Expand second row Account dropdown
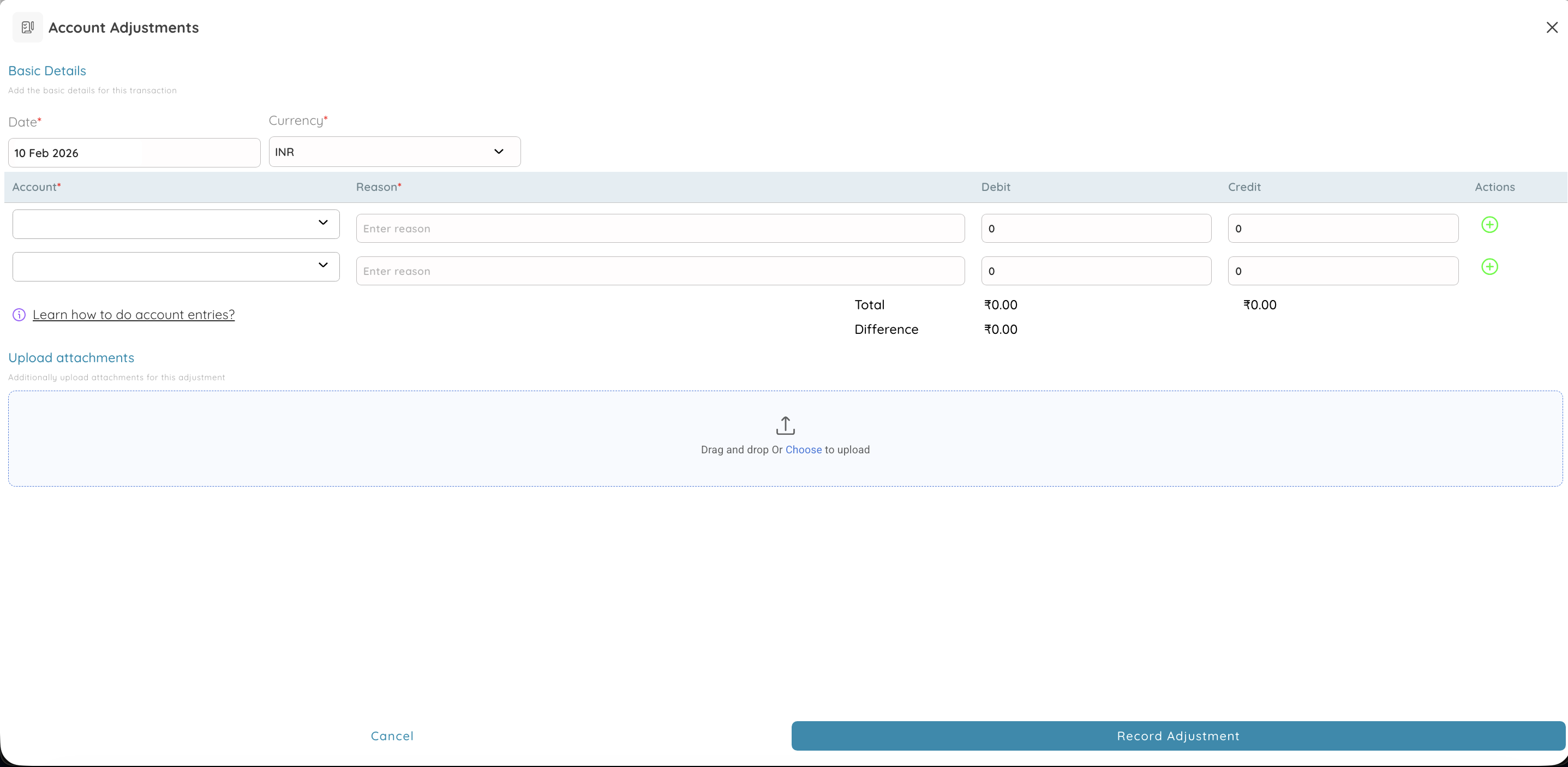Image resolution: width=1568 pixels, height=767 pixels. (x=176, y=267)
